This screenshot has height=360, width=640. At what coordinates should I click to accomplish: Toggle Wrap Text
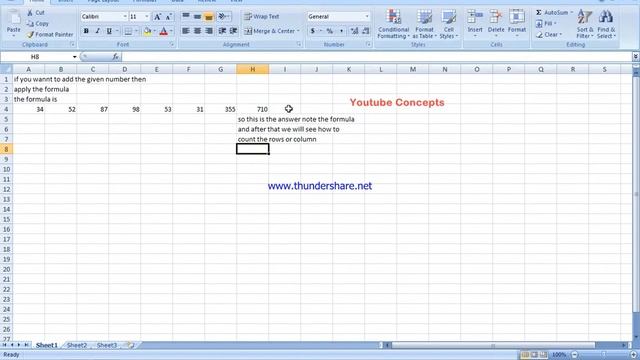coord(262,17)
